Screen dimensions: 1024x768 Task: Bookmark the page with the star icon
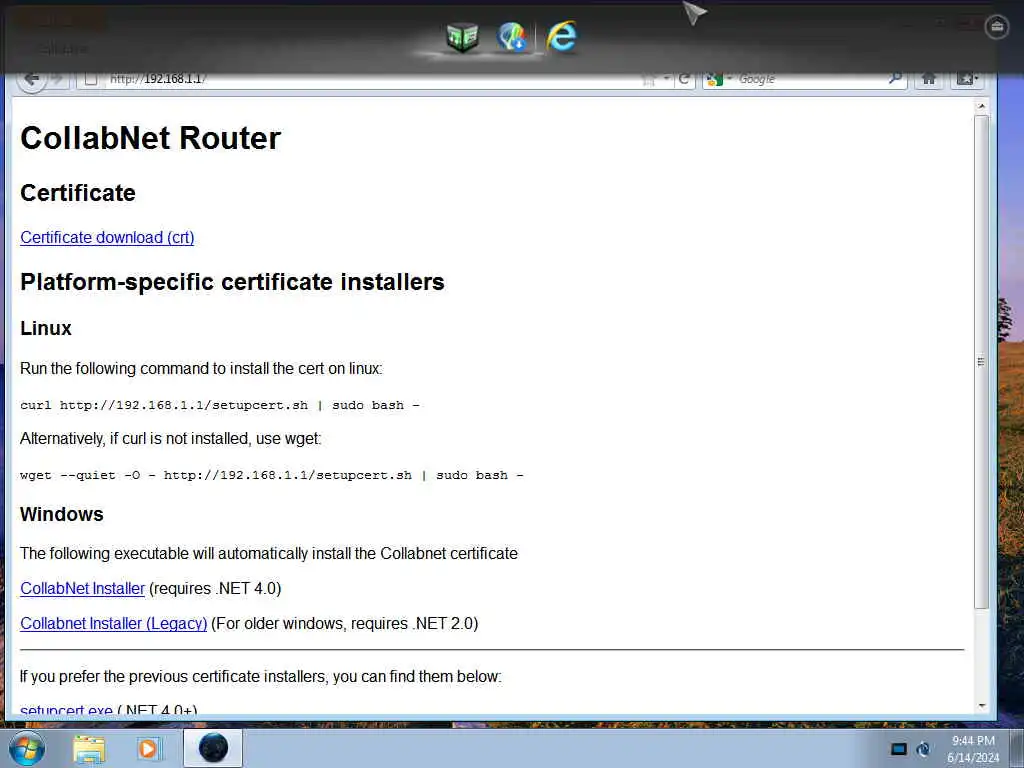pos(648,79)
